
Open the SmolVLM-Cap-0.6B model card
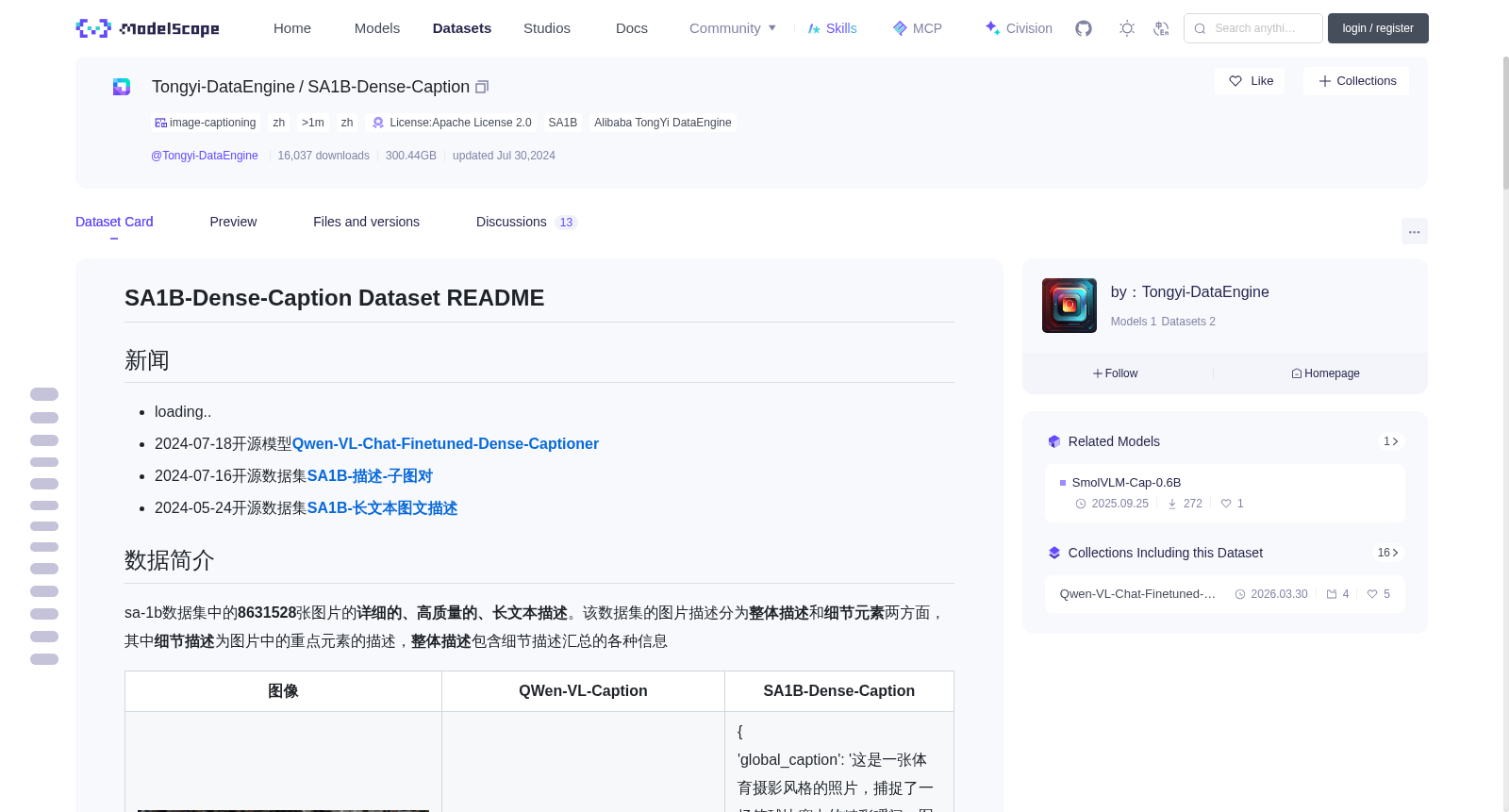pyautogui.click(x=1224, y=492)
